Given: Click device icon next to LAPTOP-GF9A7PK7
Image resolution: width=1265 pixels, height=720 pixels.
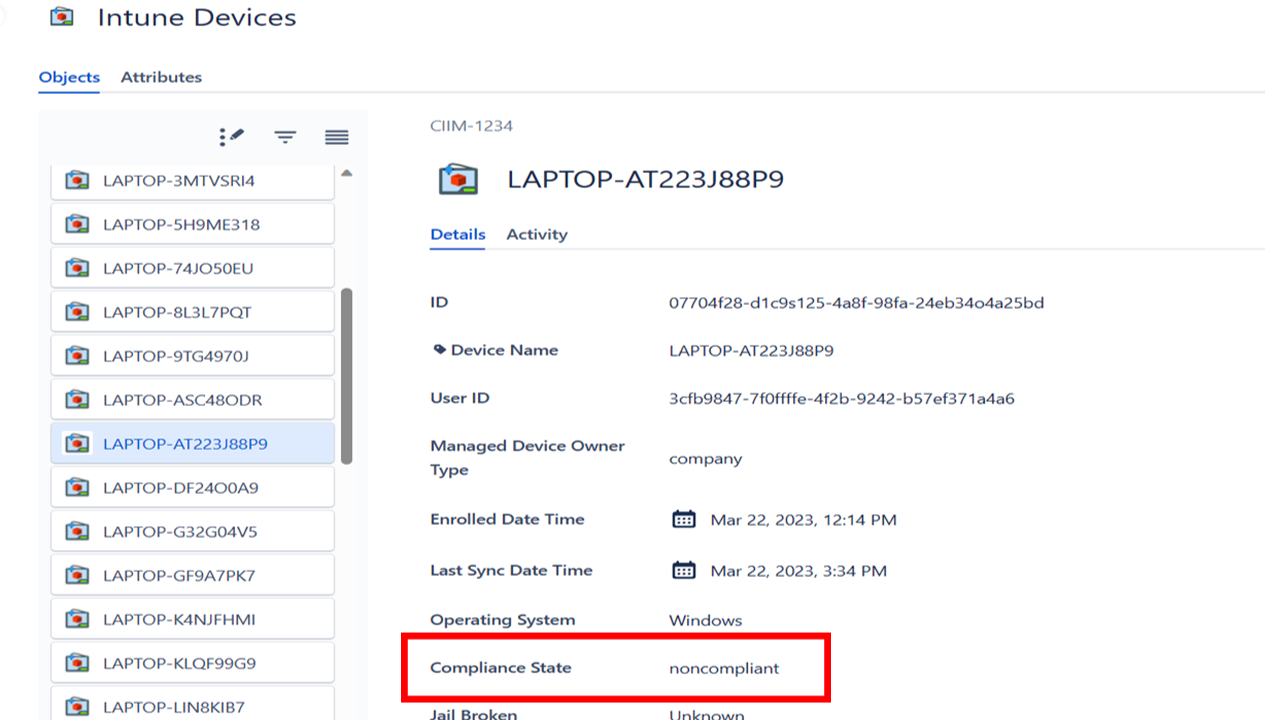Looking at the screenshot, I should point(77,576).
